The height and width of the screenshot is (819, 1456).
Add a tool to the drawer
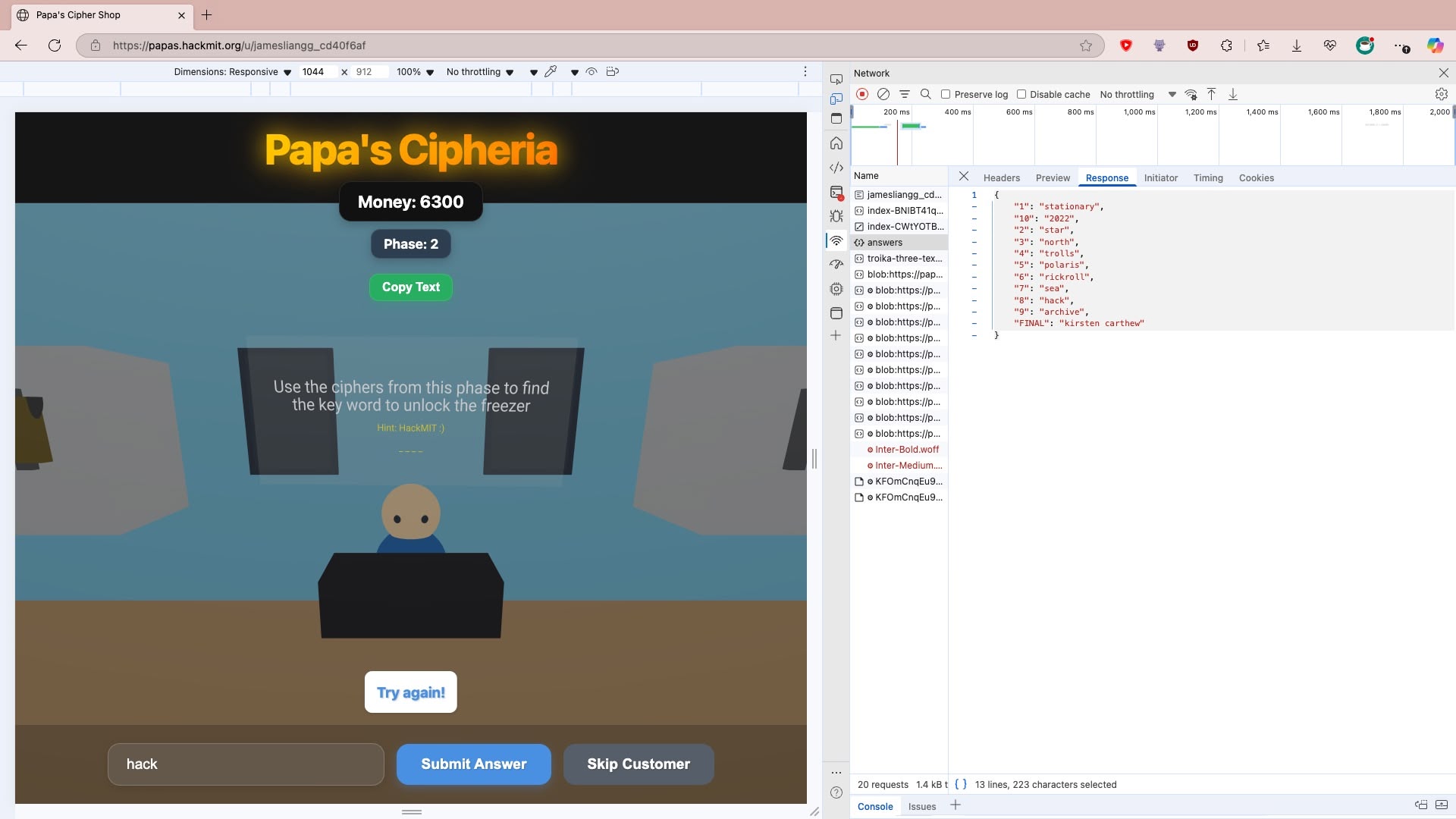[x=955, y=805]
